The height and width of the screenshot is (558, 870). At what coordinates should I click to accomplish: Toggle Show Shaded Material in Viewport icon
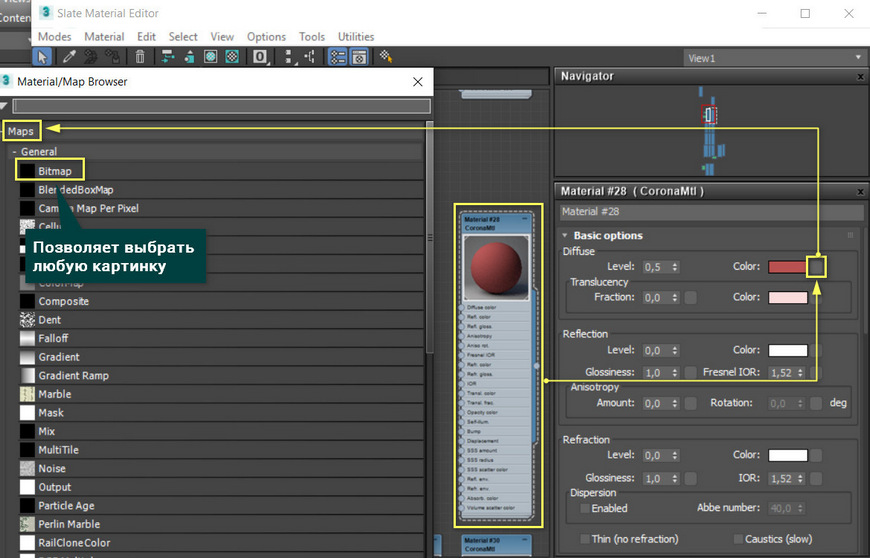pos(210,57)
